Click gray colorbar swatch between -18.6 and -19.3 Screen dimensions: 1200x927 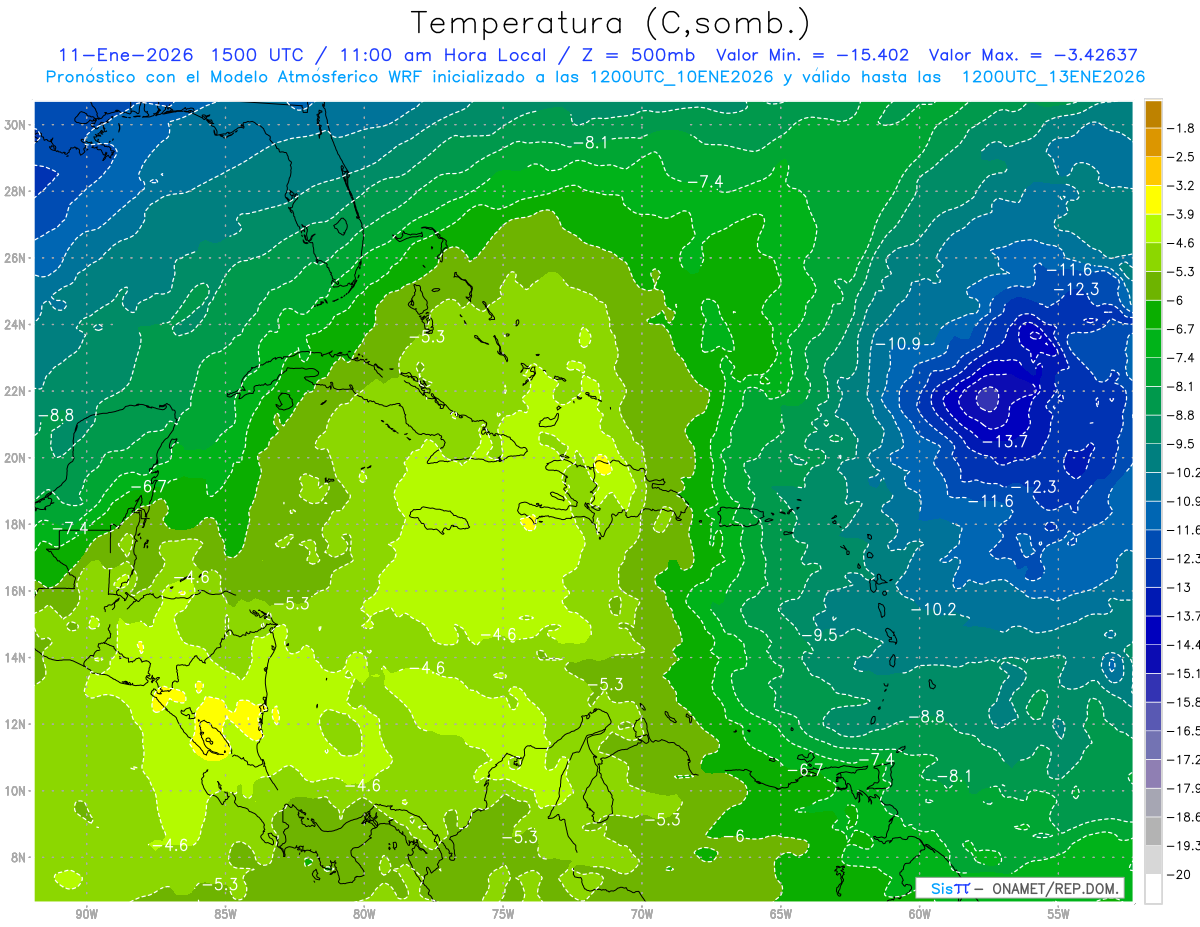[x=1153, y=831]
